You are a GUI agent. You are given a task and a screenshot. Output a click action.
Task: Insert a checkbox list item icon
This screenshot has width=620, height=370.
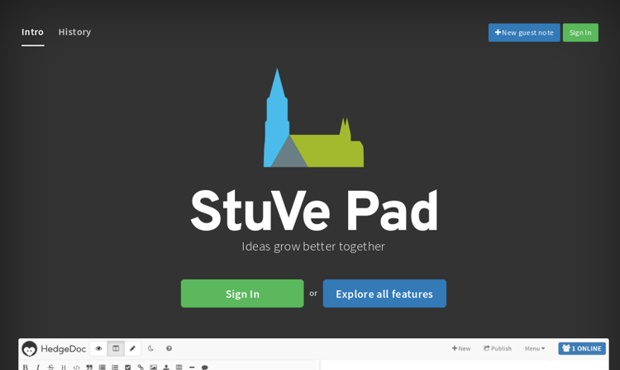click(128, 367)
